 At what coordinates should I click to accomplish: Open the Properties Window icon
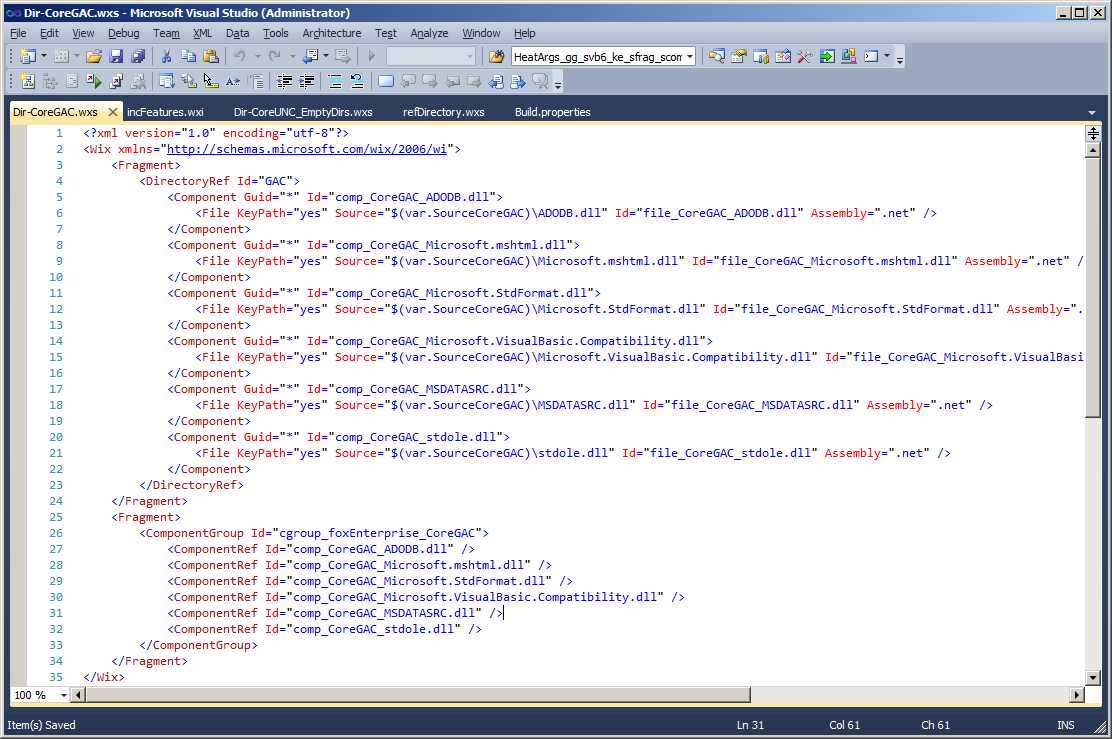[738, 57]
